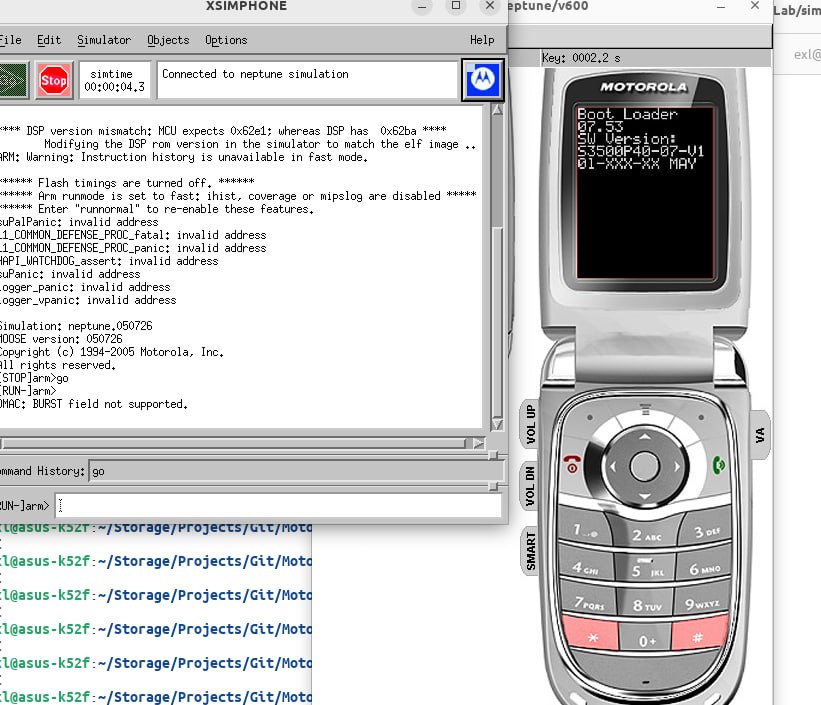Click the 'Key: 0002.2 s' readout
The height and width of the screenshot is (705, 821).
coord(581,58)
